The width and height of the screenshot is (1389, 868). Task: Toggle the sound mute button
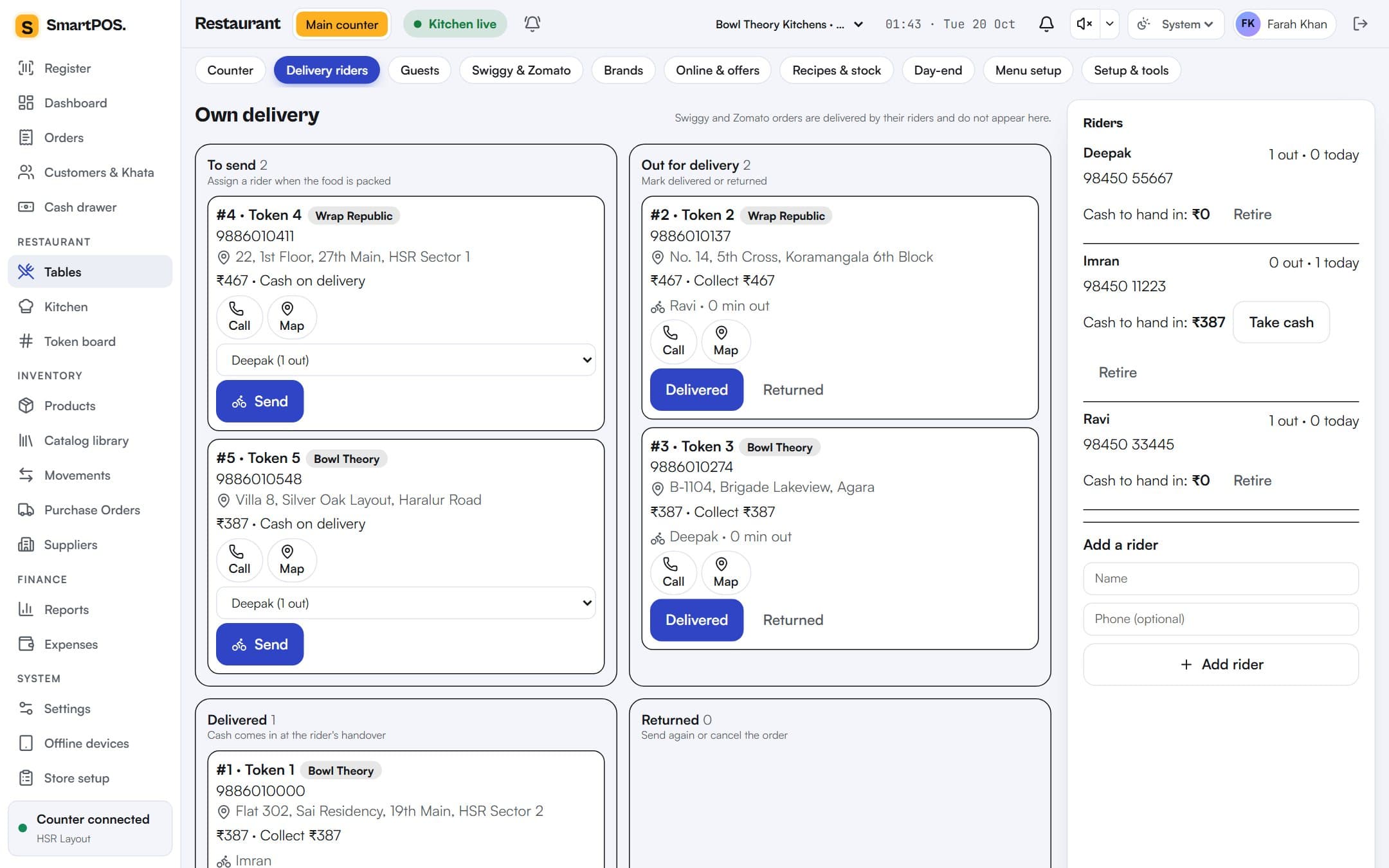pyautogui.click(x=1084, y=24)
